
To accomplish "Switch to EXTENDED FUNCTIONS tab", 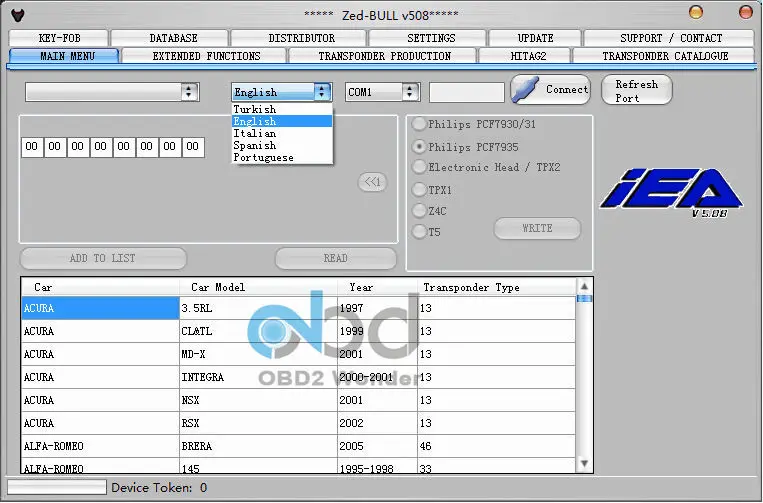I will [204, 56].
